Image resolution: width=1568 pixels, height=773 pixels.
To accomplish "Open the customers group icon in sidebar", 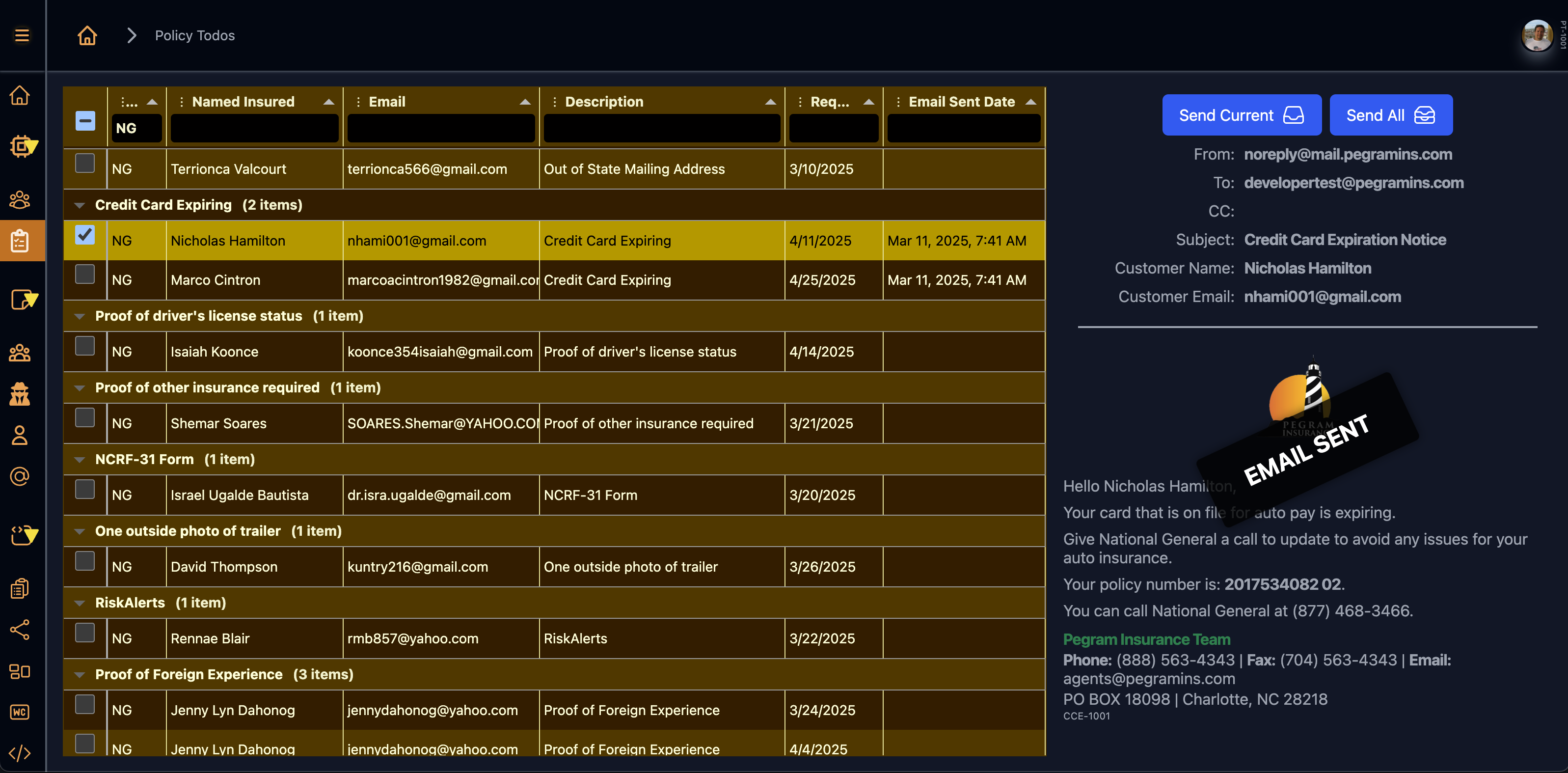I will [x=20, y=200].
